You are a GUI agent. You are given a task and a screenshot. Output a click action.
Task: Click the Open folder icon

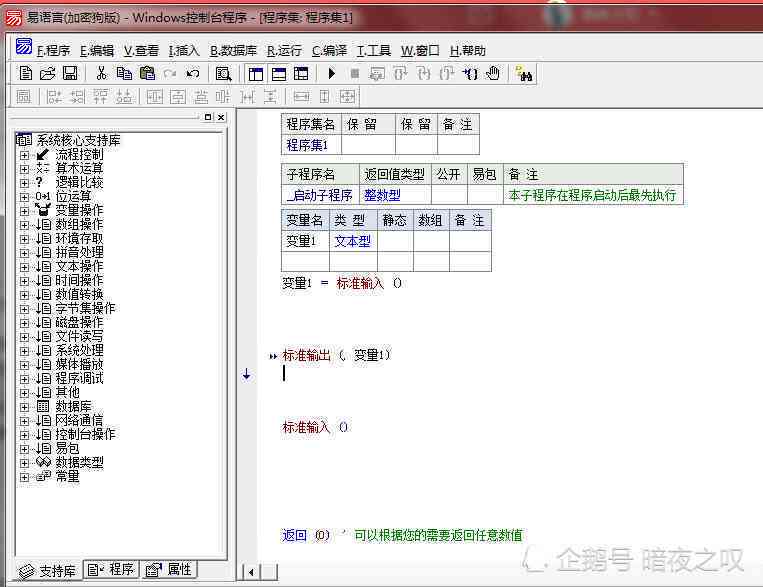coord(47,73)
